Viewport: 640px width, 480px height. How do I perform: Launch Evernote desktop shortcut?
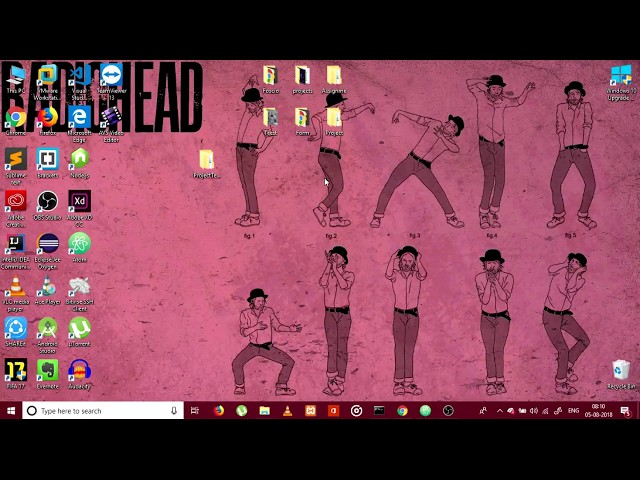point(47,375)
